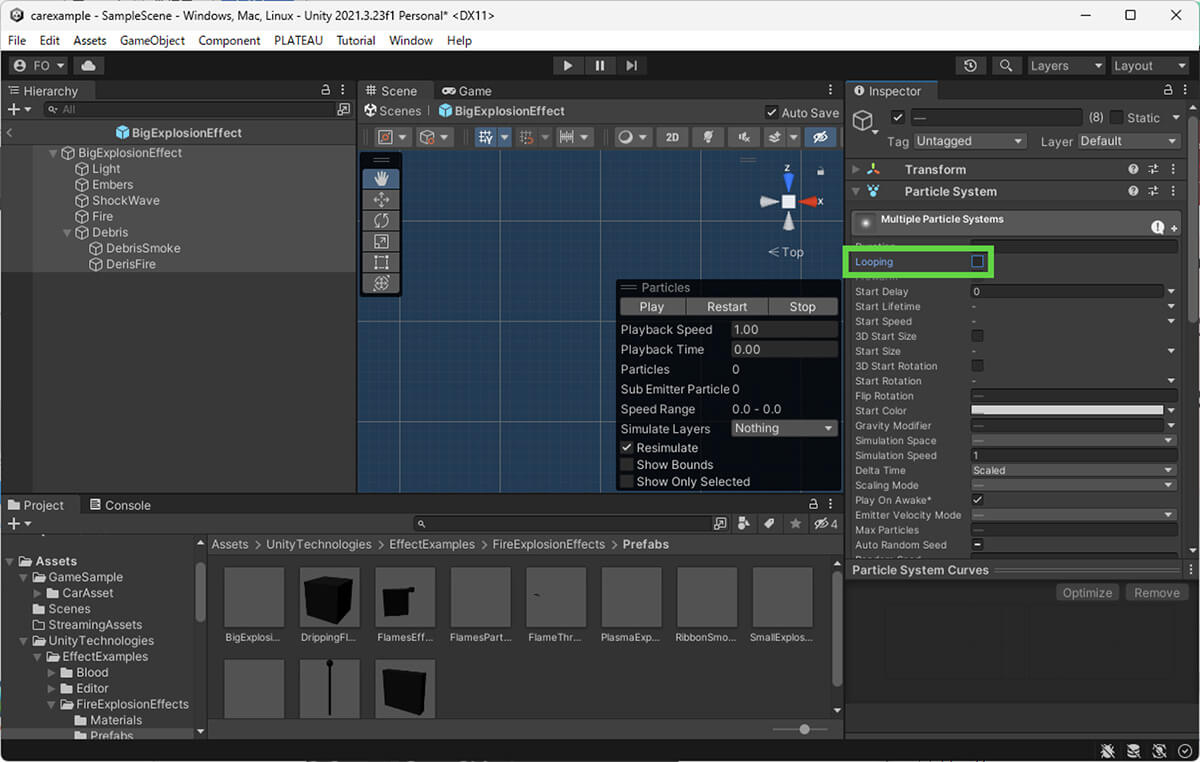Toggle the Looping checkbox

pos(978,262)
